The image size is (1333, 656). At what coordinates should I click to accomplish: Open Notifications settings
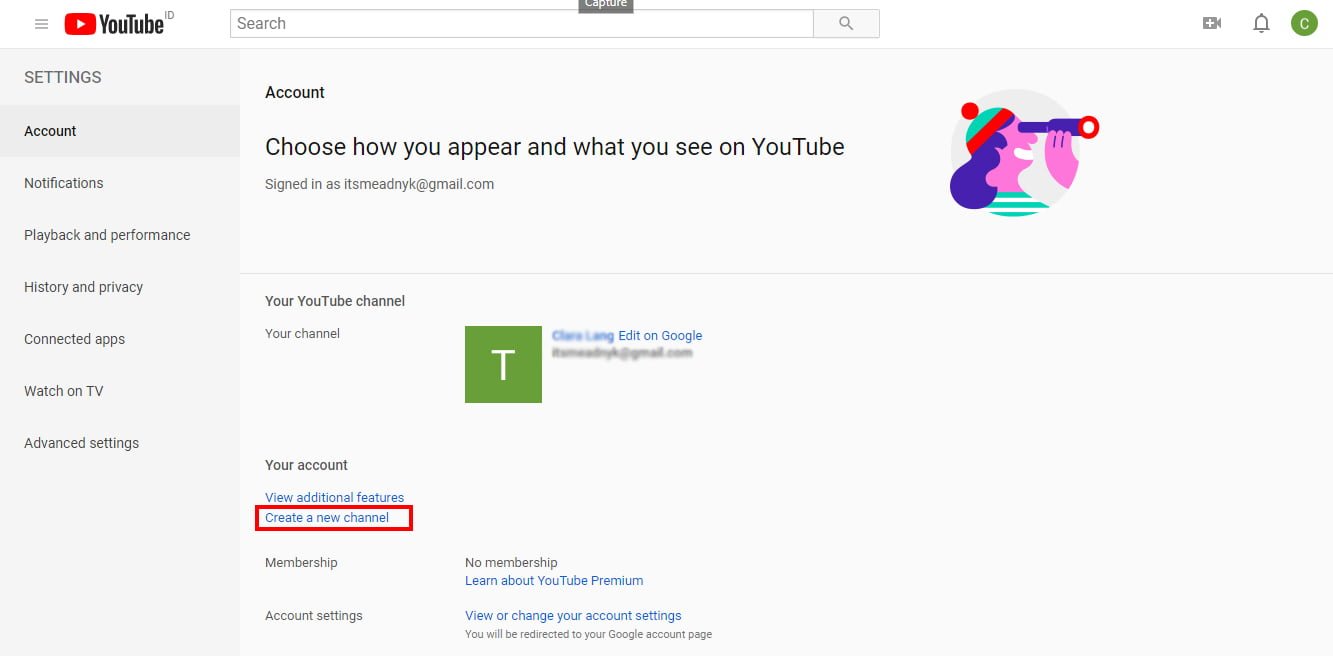[x=63, y=183]
